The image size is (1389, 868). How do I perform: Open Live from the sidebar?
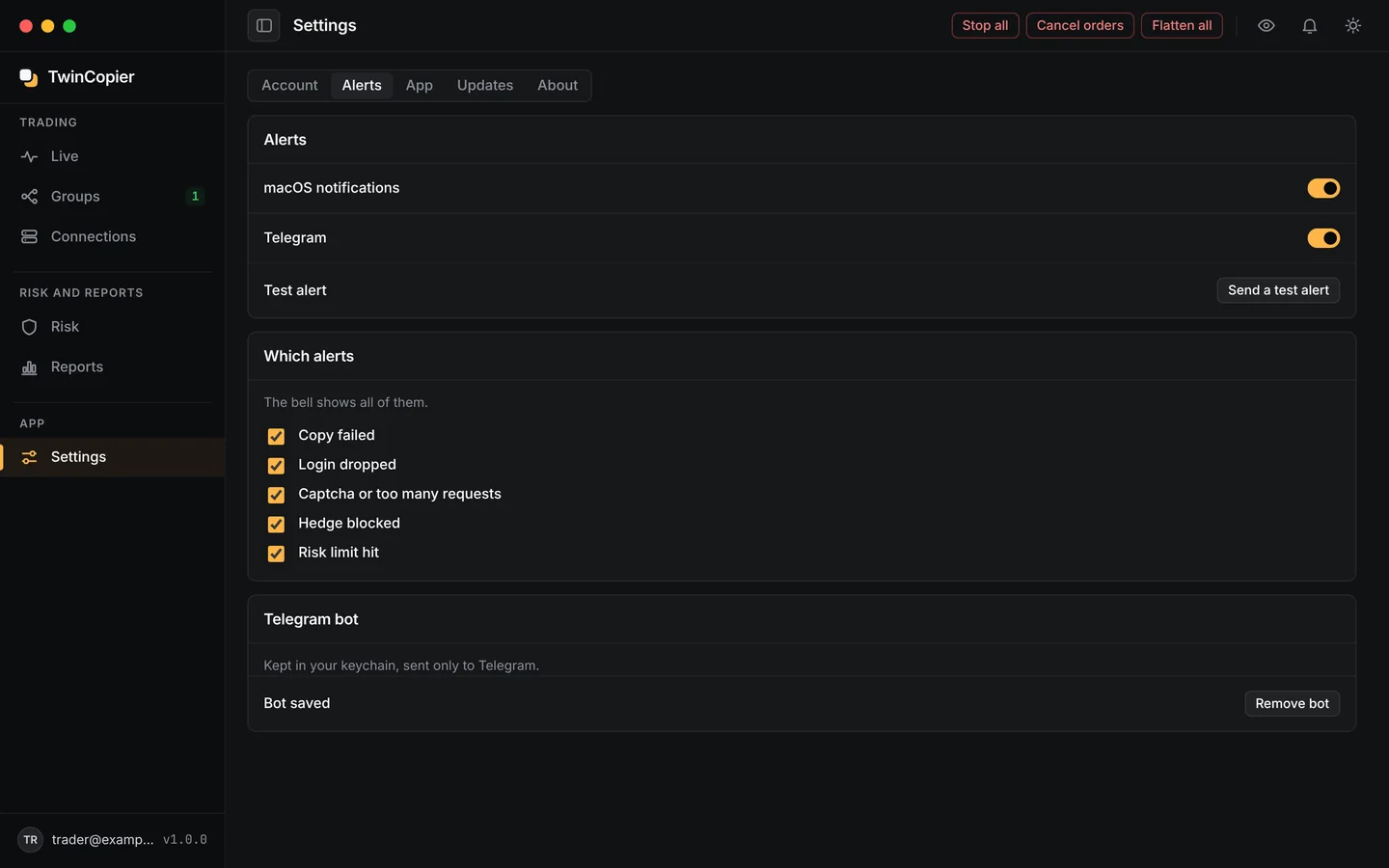[x=112, y=156]
